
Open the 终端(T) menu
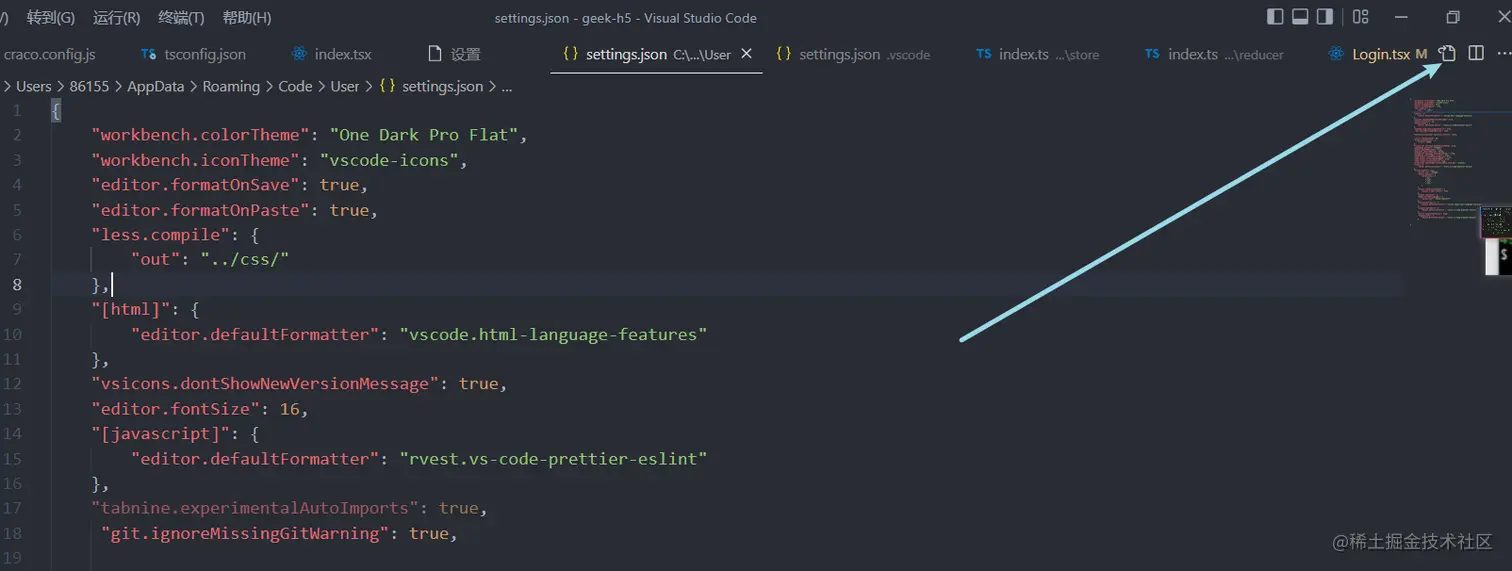tap(182, 18)
